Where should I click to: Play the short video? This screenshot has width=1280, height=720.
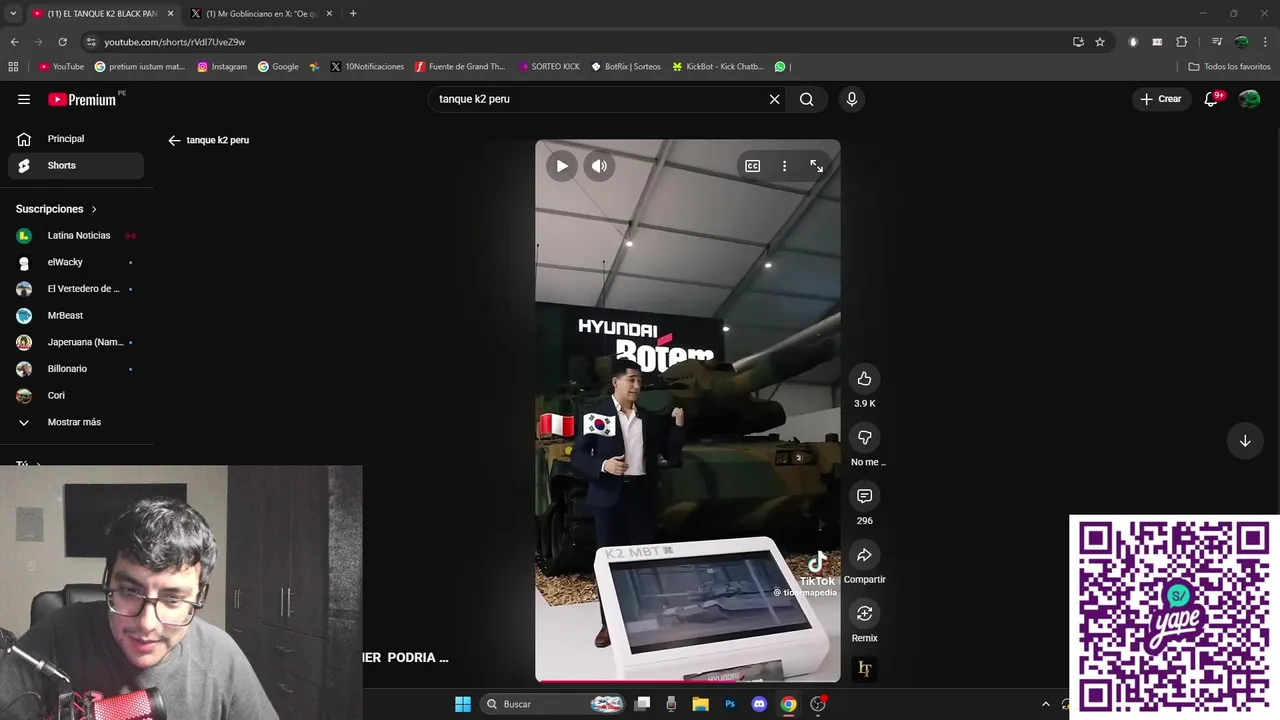point(562,166)
